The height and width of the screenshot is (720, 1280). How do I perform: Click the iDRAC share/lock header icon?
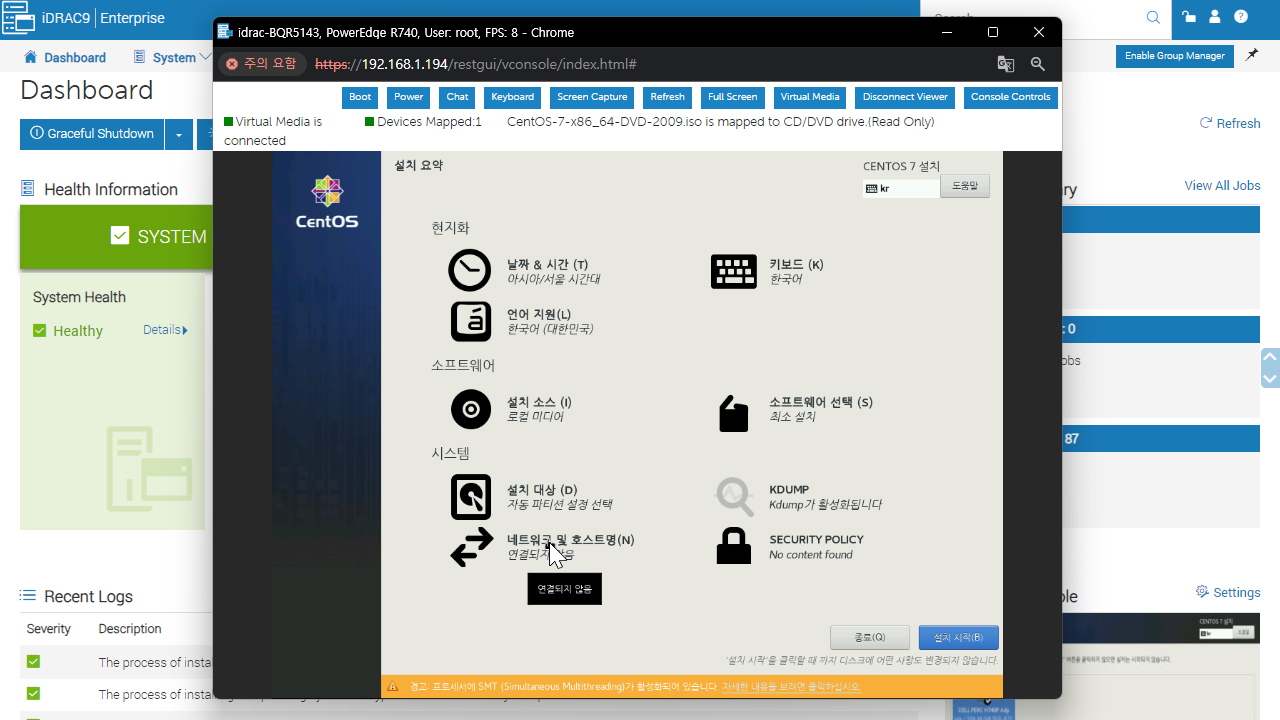click(1189, 17)
